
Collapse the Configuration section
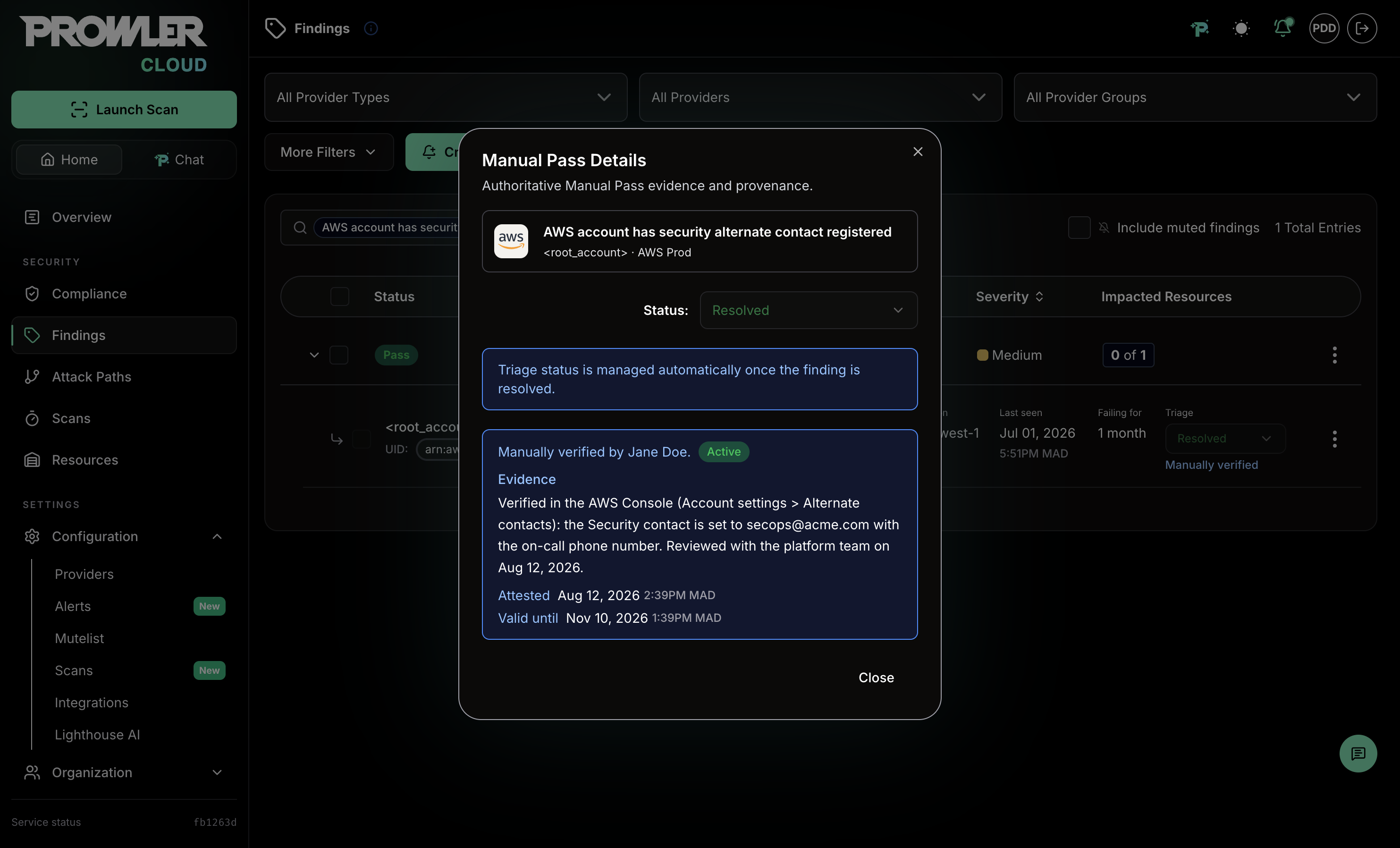pos(124,536)
